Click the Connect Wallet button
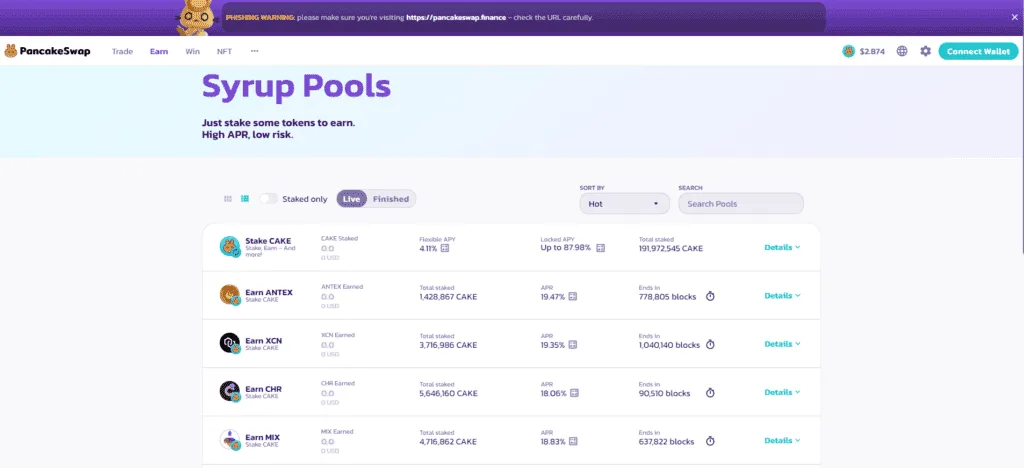Image resolution: width=1024 pixels, height=468 pixels. point(978,51)
